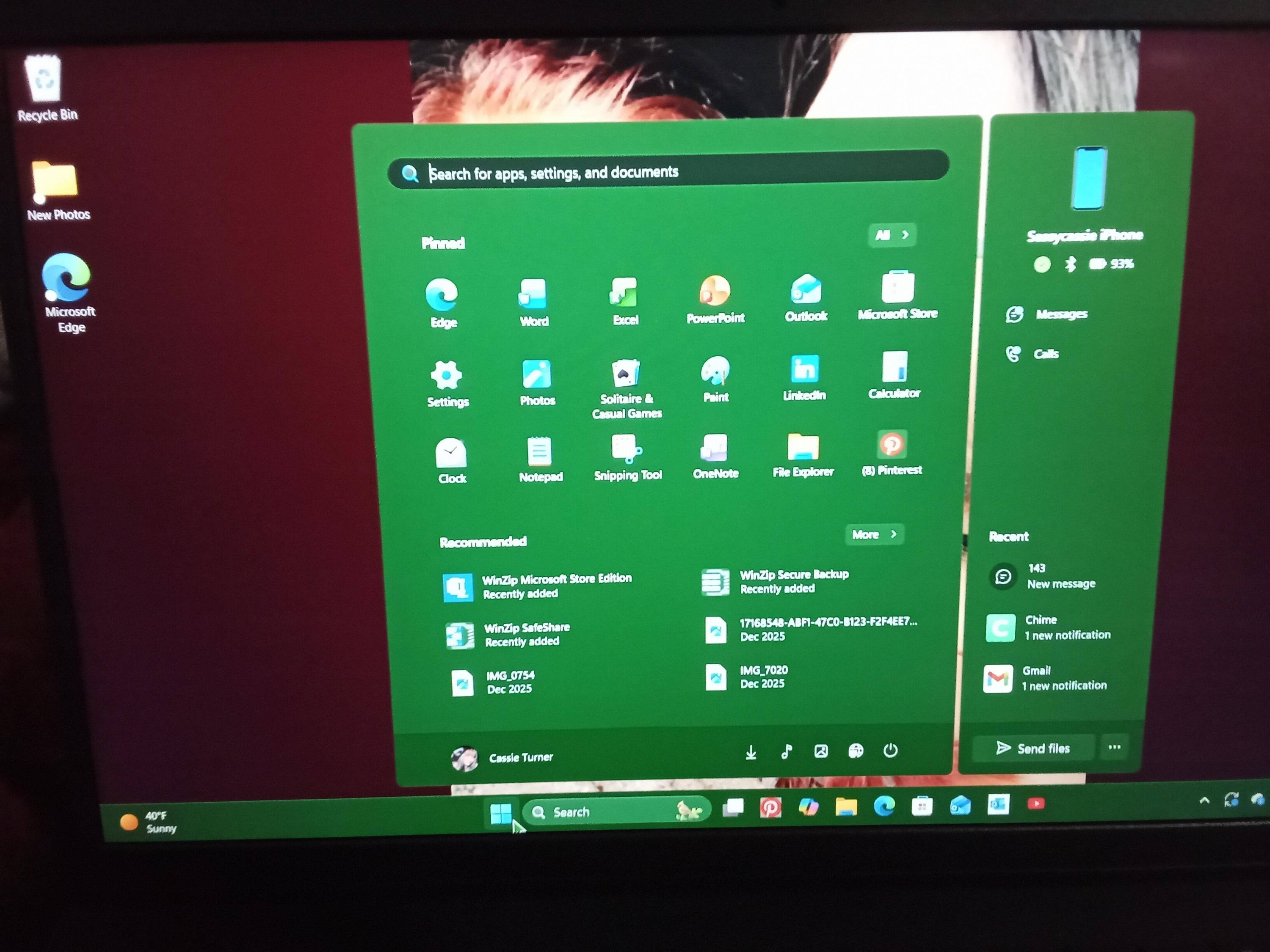Show hidden system tray icons chevron
Image resolution: width=1270 pixels, height=952 pixels.
[1204, 801]
